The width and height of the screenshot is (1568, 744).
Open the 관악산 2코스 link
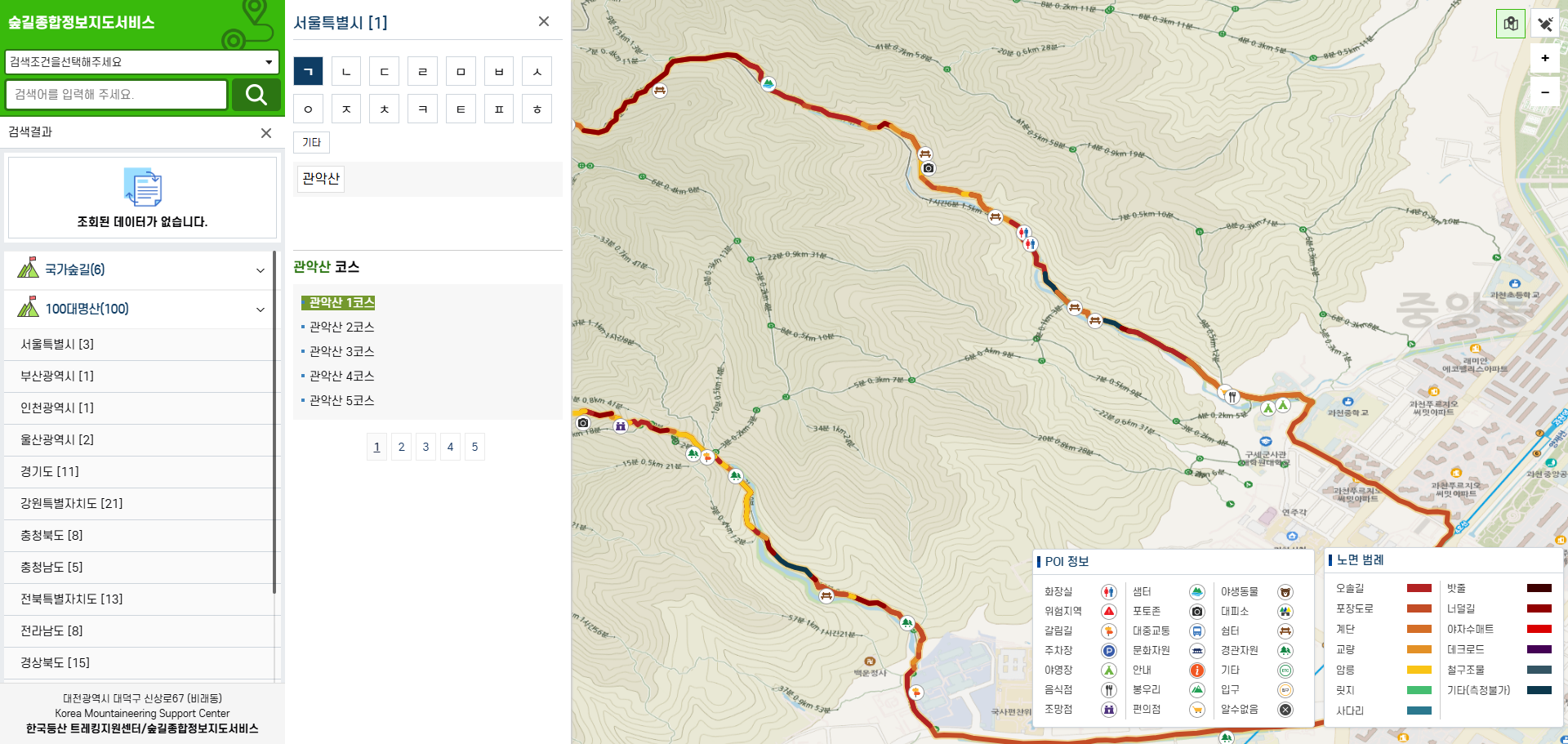click(x=341, y=327)
